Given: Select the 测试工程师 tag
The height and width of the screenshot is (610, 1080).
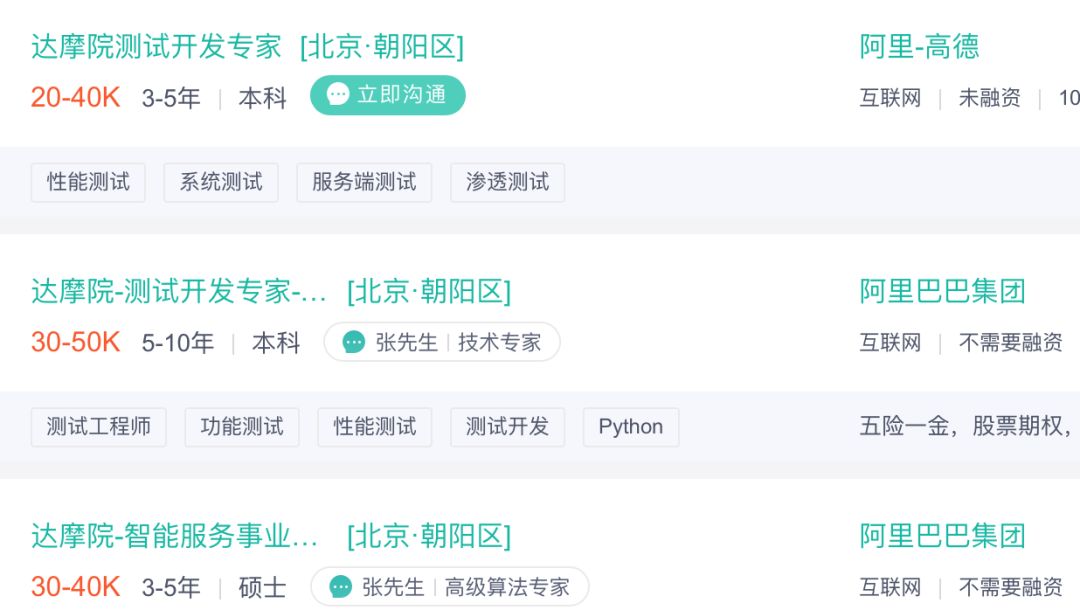Looking at the screenshot, I should [98, 427].
